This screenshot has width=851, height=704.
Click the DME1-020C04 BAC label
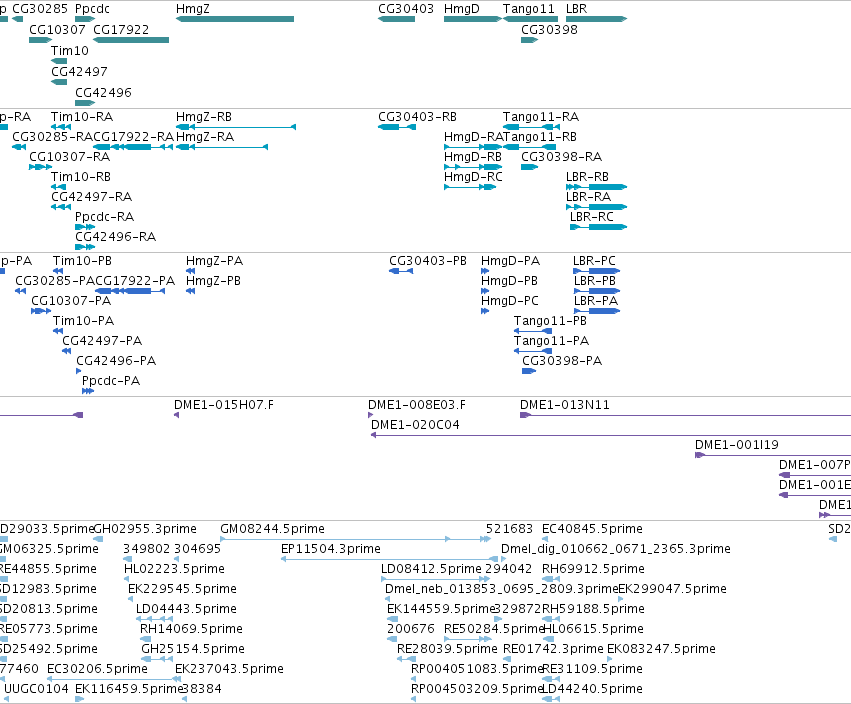pos(415,425)
